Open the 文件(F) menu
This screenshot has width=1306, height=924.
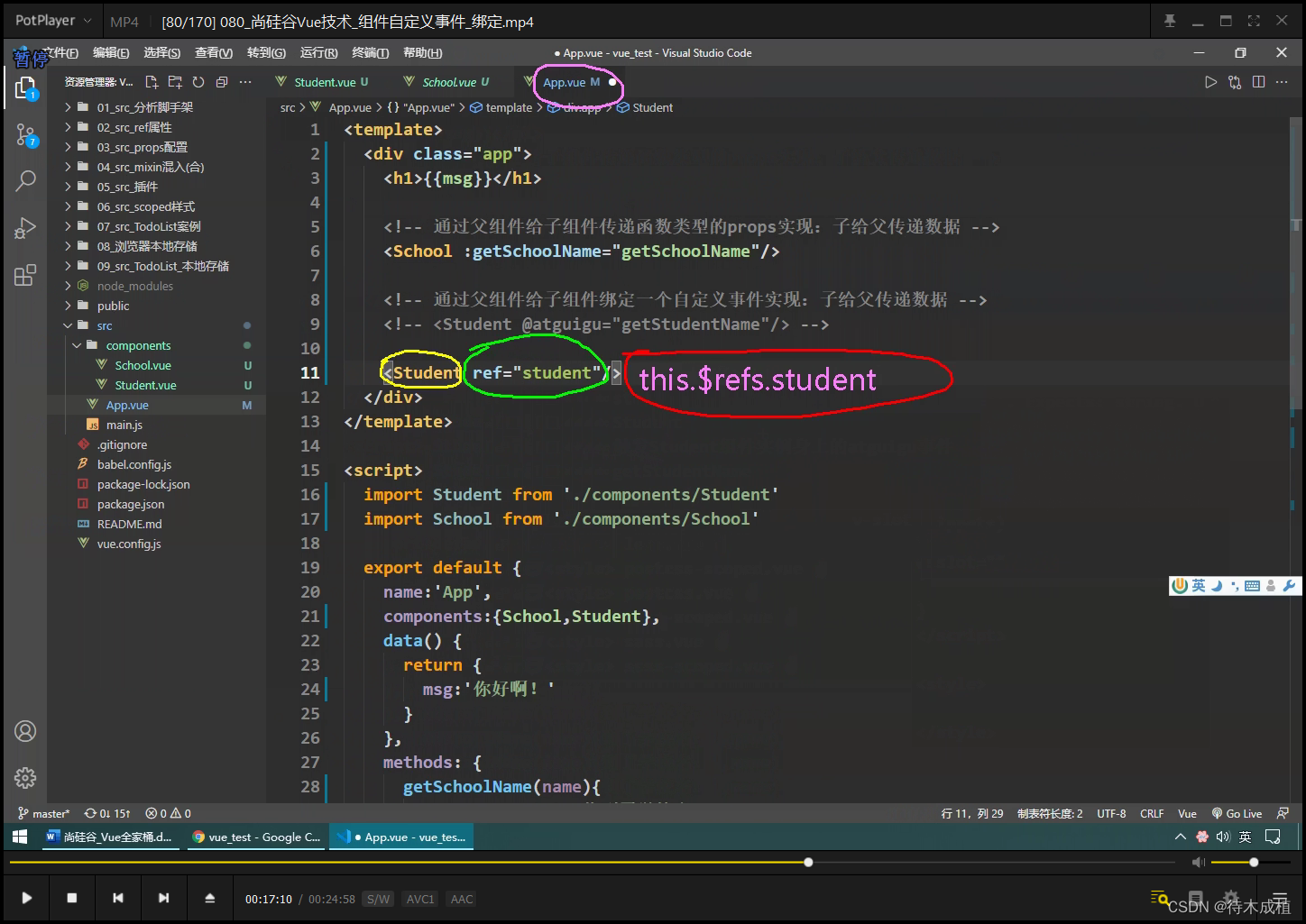[60, 53]
